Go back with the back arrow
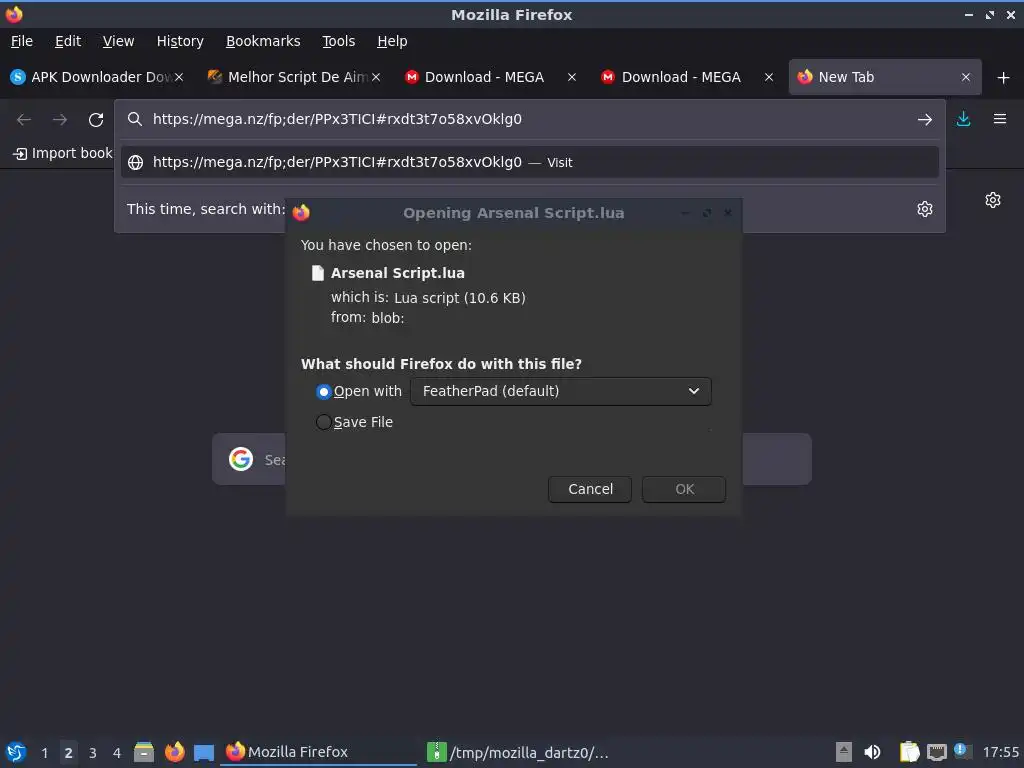 24,120
